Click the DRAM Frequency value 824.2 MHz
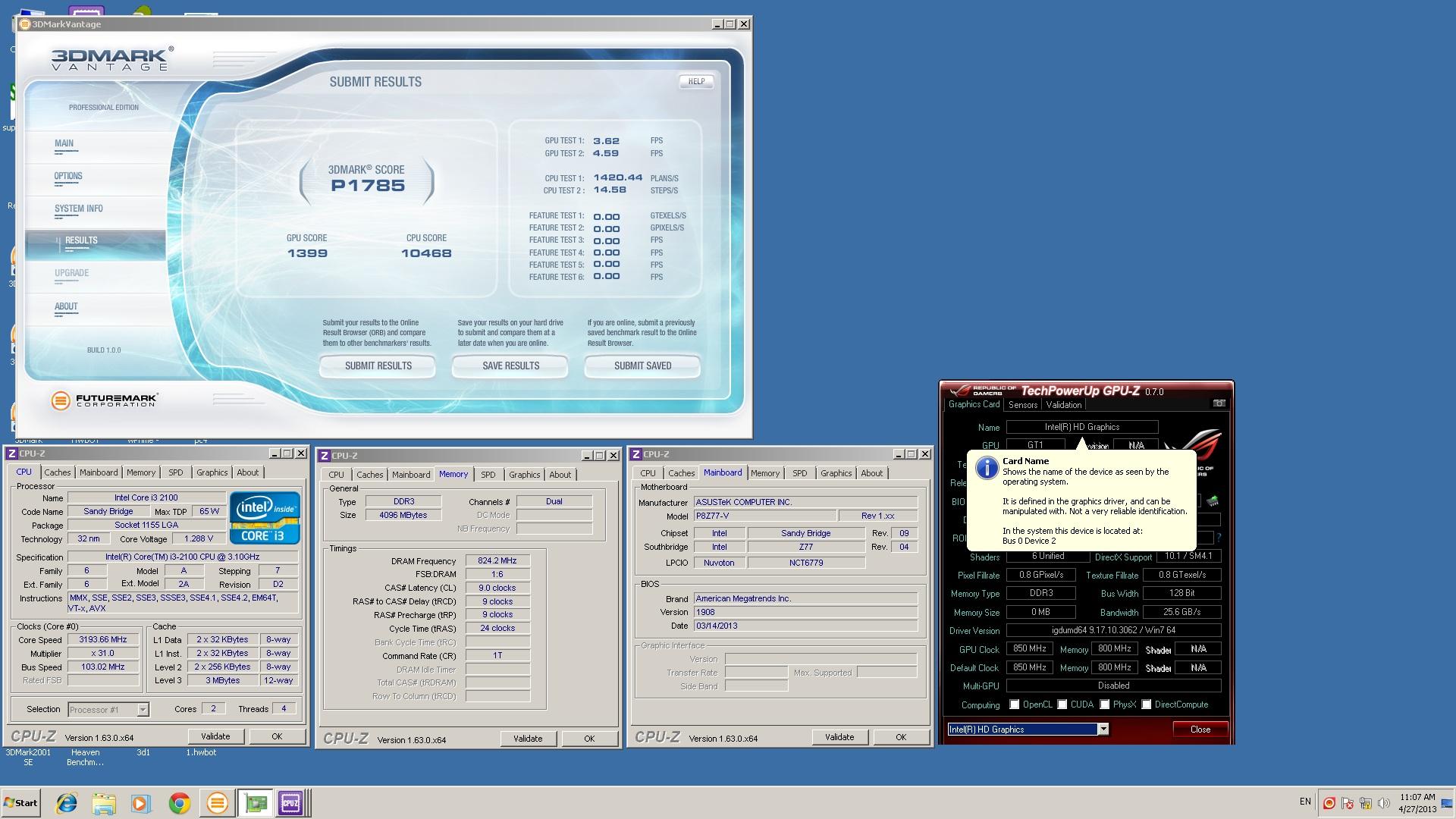1456x819 pixels. pos(497,561)
